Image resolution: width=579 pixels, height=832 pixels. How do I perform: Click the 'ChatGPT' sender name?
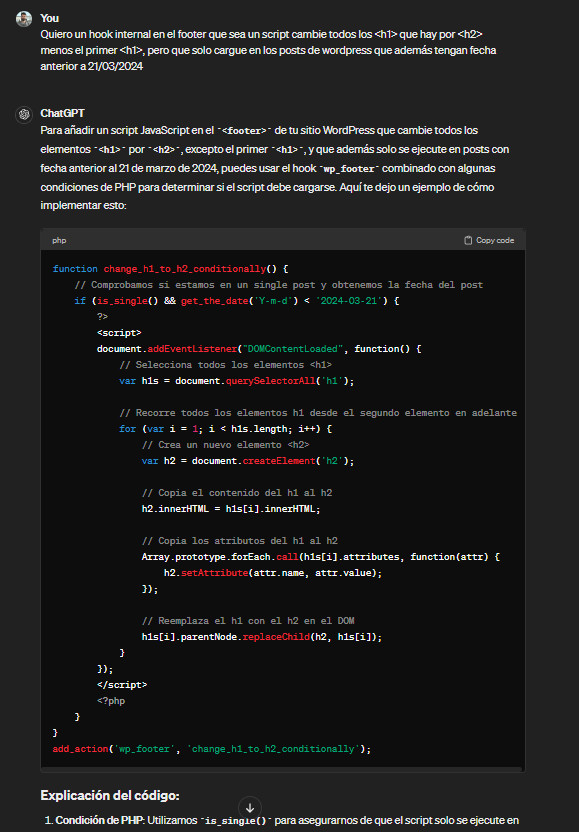click(62, 113)
